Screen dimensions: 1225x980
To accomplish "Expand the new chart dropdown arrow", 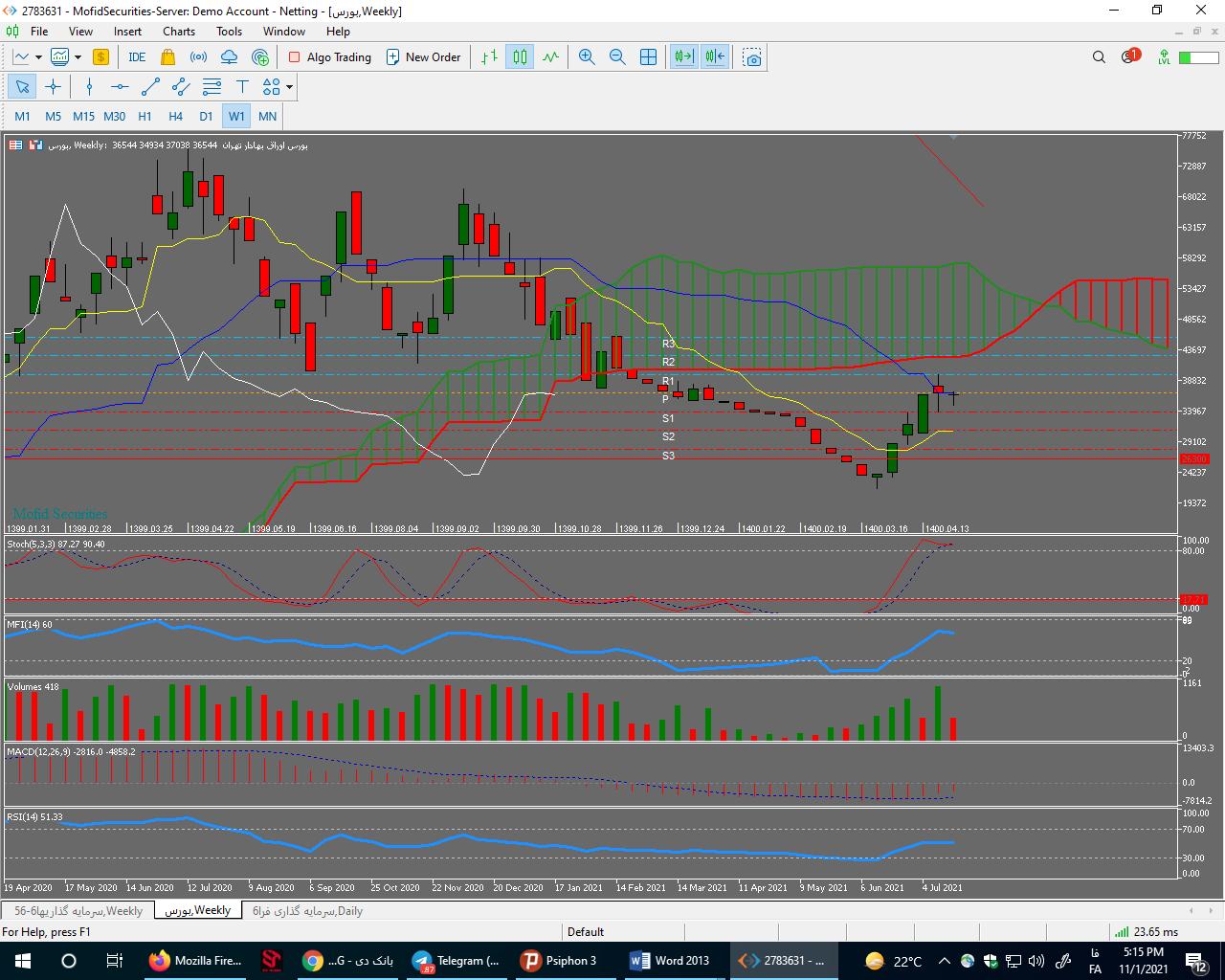I will pyautogui.click(x=37, y=57).
